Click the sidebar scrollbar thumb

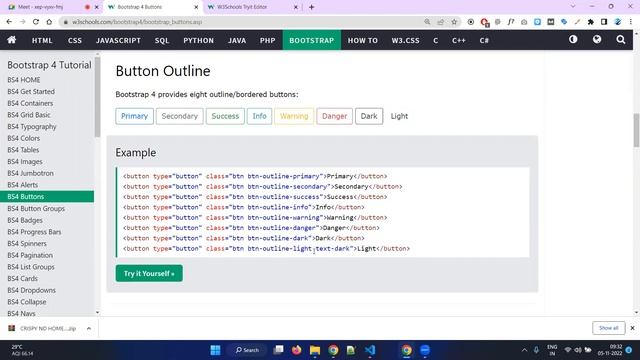tap(97, 97)
